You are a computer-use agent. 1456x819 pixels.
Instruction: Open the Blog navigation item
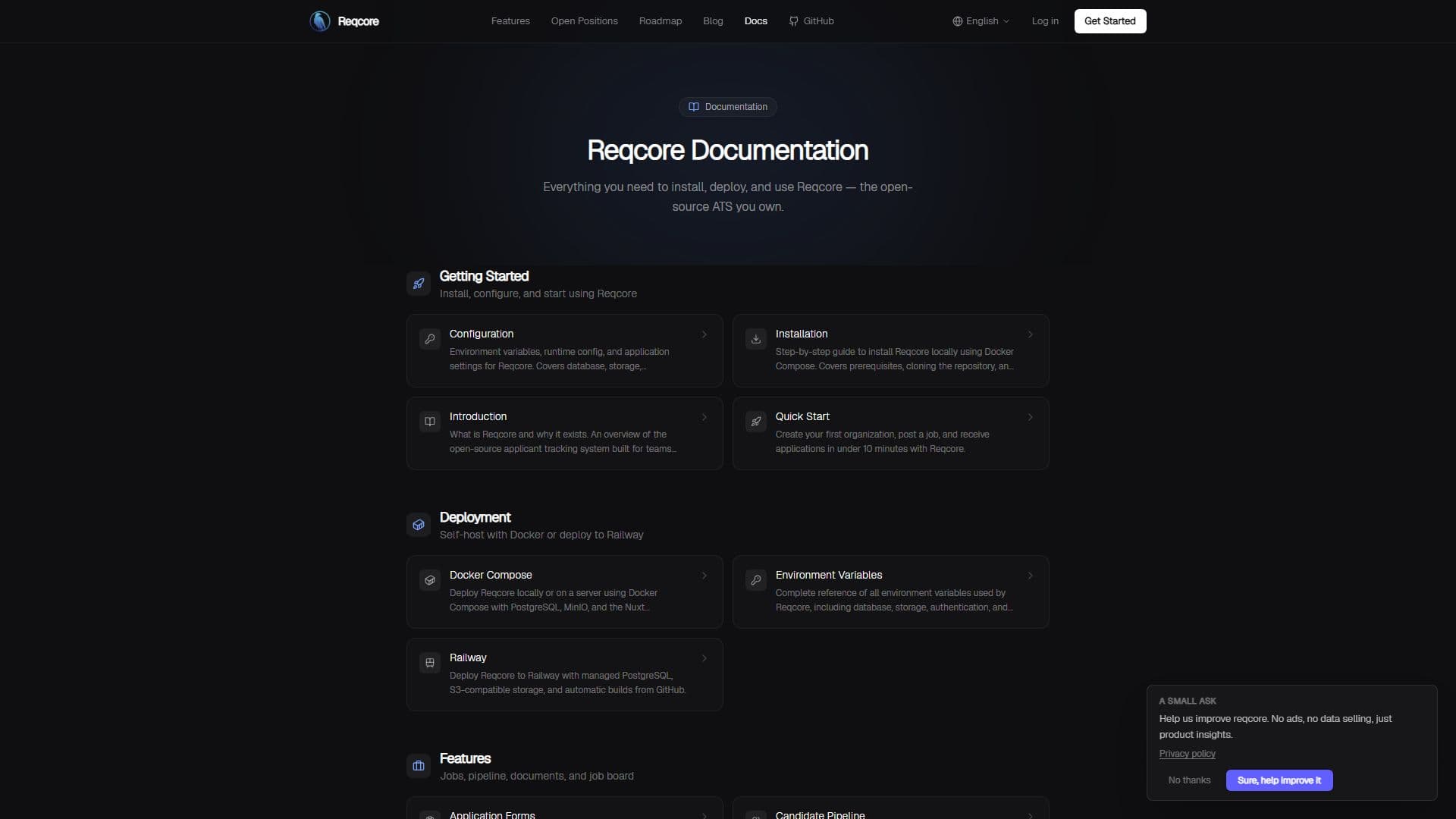[x=713, y=21]
